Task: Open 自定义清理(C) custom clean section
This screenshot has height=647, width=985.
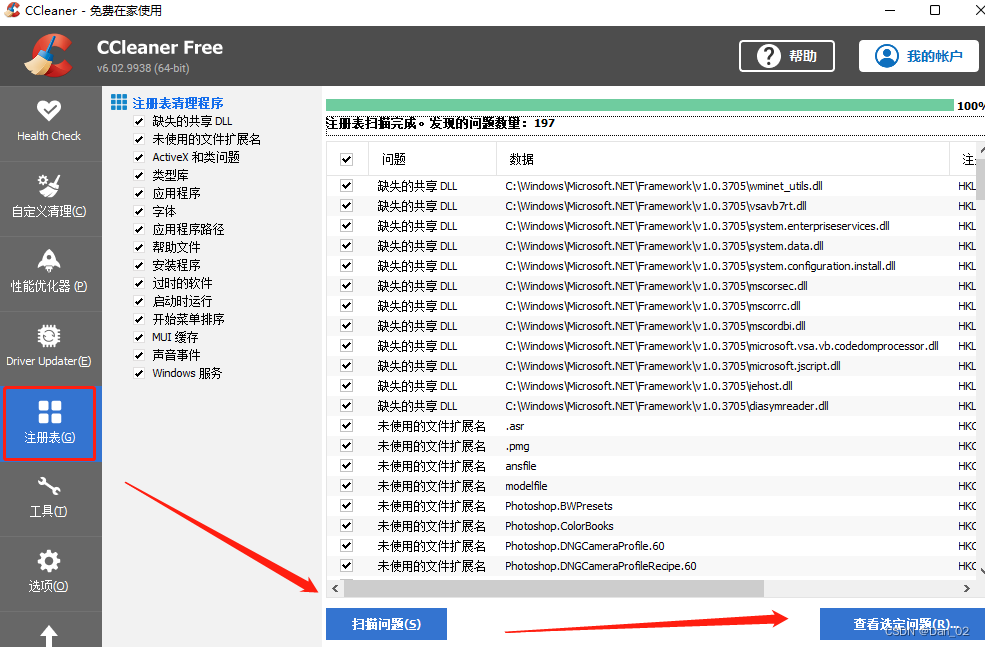Action: click(49, 197)
